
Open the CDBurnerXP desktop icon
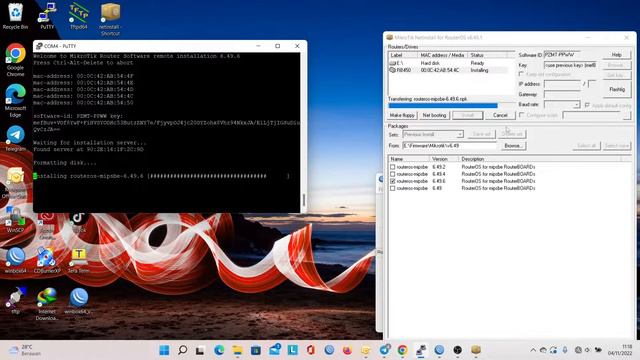pos(47,260)
